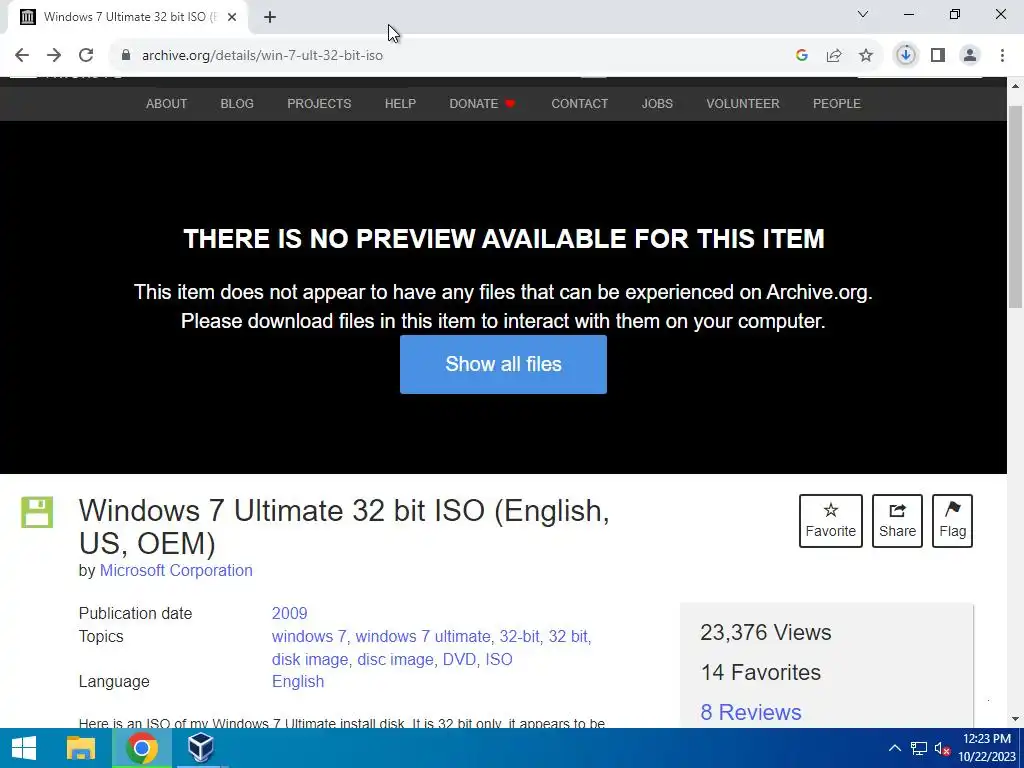Open the 32-bit topic link
1024x768 pixels.
tap(520, 637)
